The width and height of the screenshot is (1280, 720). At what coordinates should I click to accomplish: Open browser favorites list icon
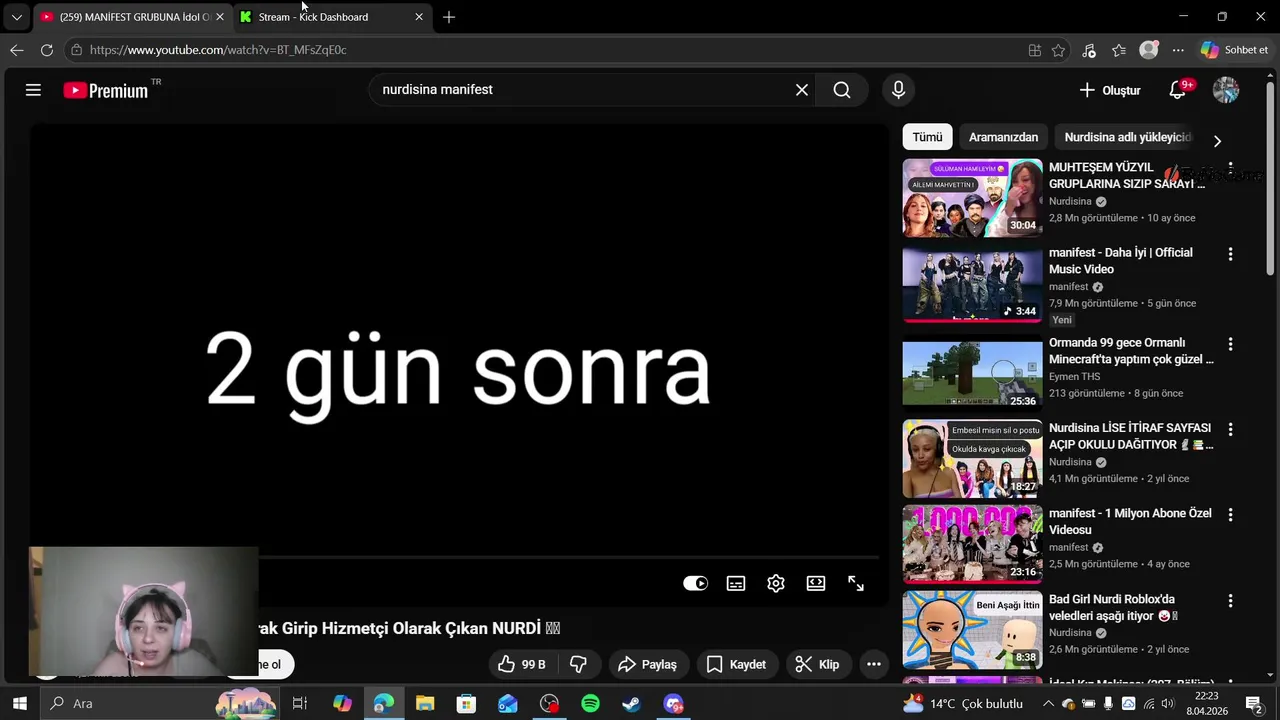click(x=1119, y=50)
